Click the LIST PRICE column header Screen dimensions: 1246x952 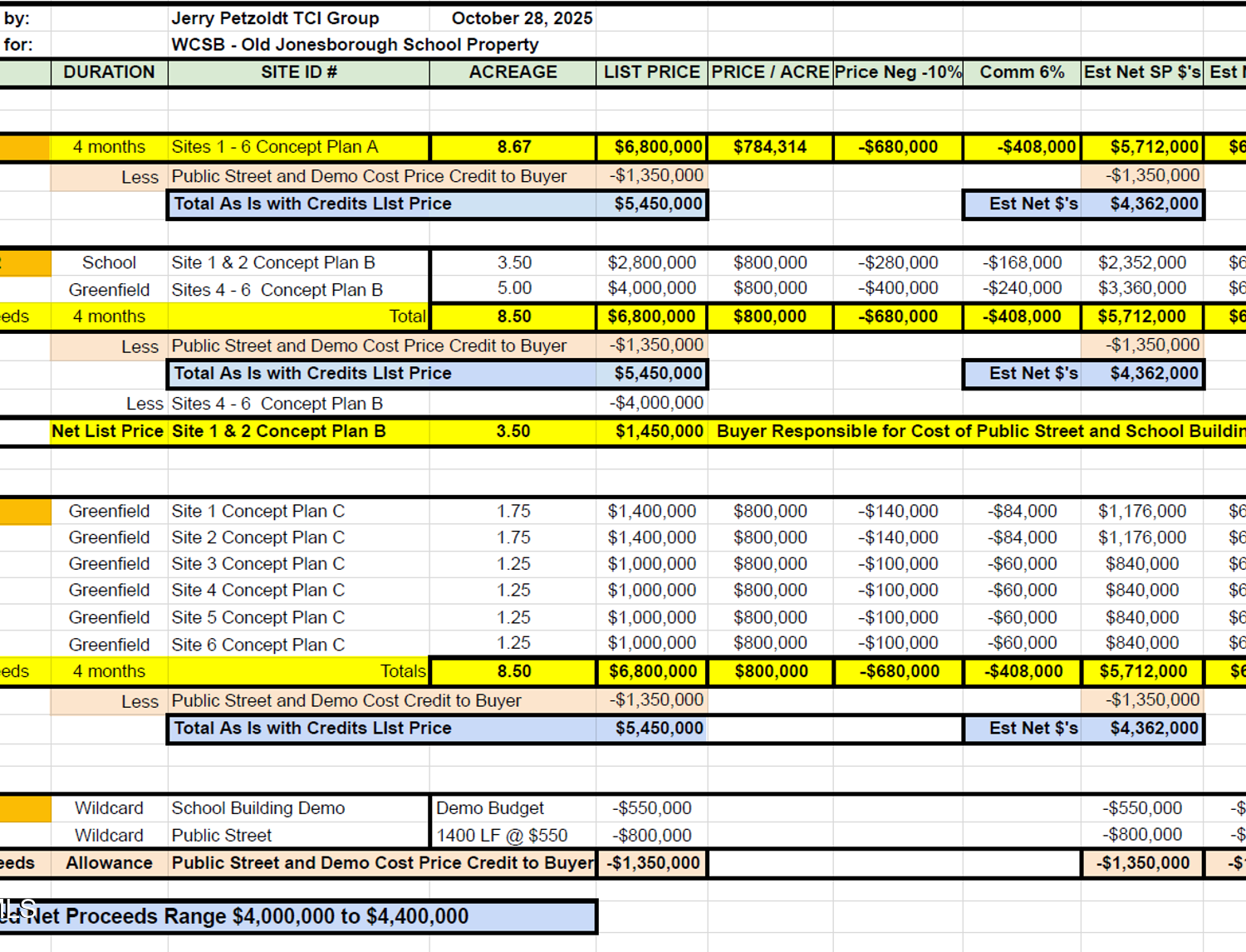(x=652, y=72)
